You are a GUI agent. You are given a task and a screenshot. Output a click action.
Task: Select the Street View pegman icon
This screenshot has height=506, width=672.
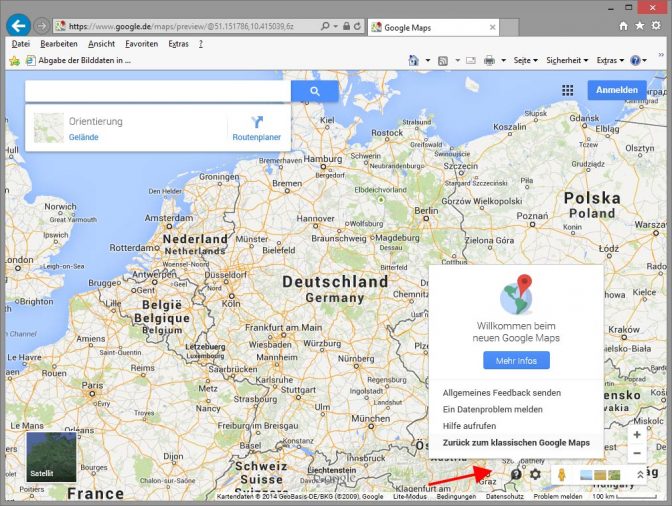pyautogui.click(x=561, y=475)
